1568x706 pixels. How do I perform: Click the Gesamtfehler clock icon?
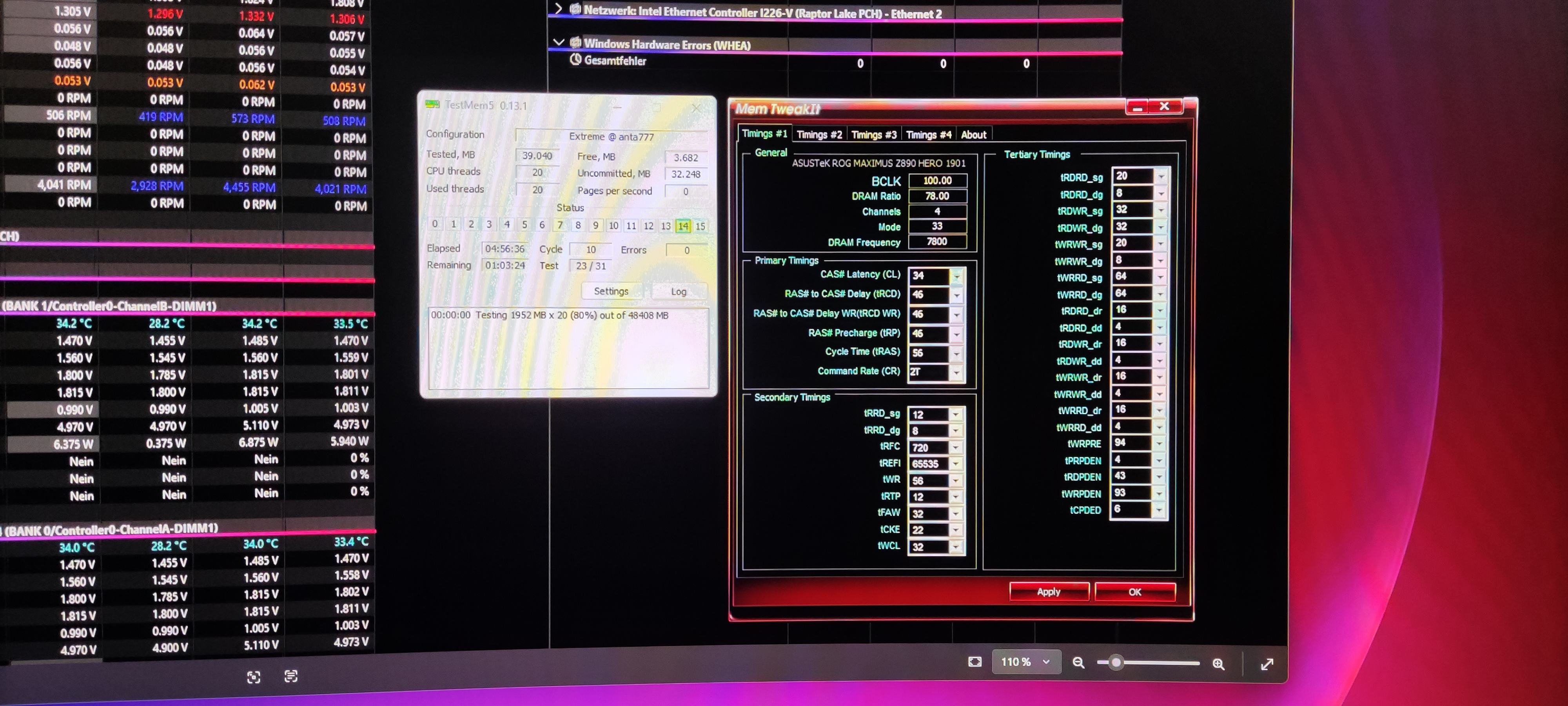click(575, 60)
